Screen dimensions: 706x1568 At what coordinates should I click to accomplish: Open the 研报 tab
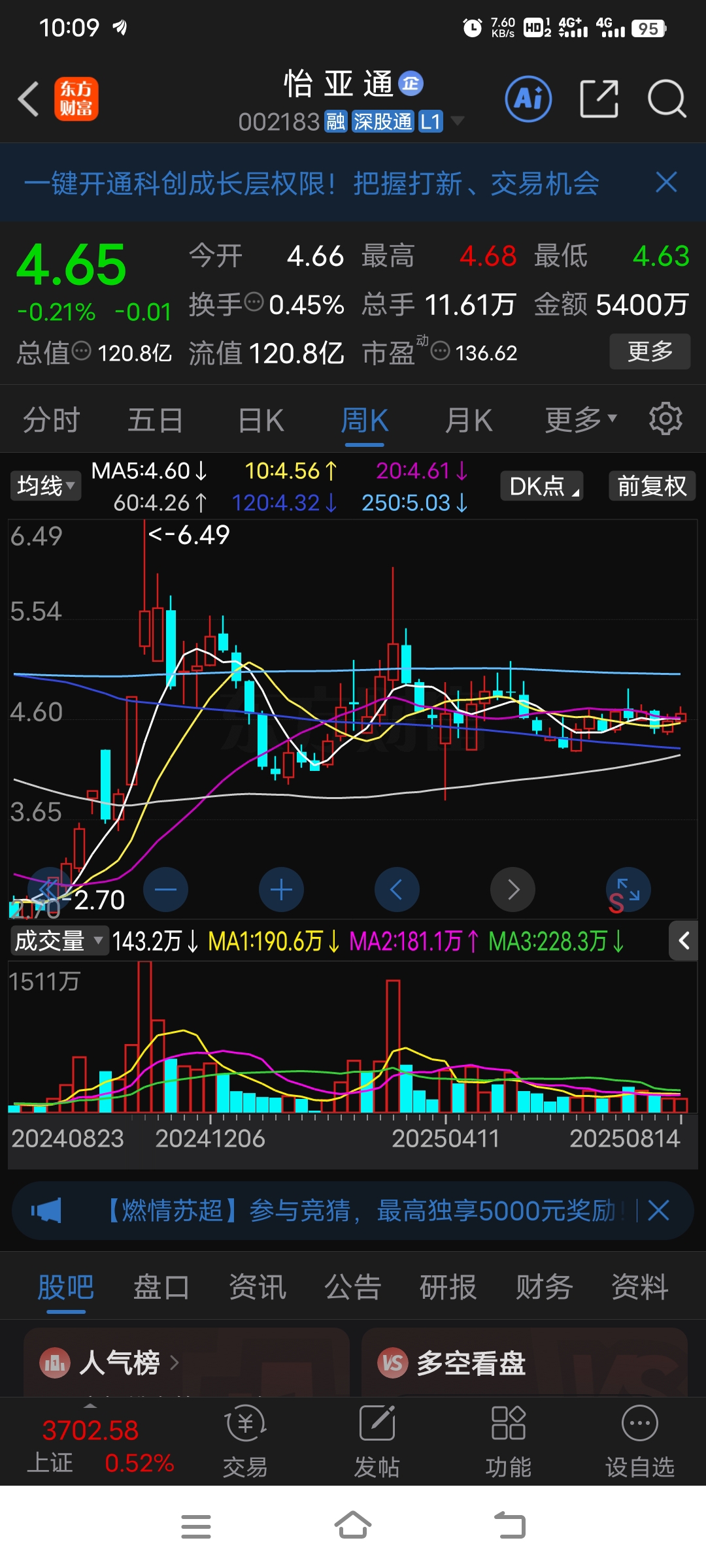[448, 1288]
